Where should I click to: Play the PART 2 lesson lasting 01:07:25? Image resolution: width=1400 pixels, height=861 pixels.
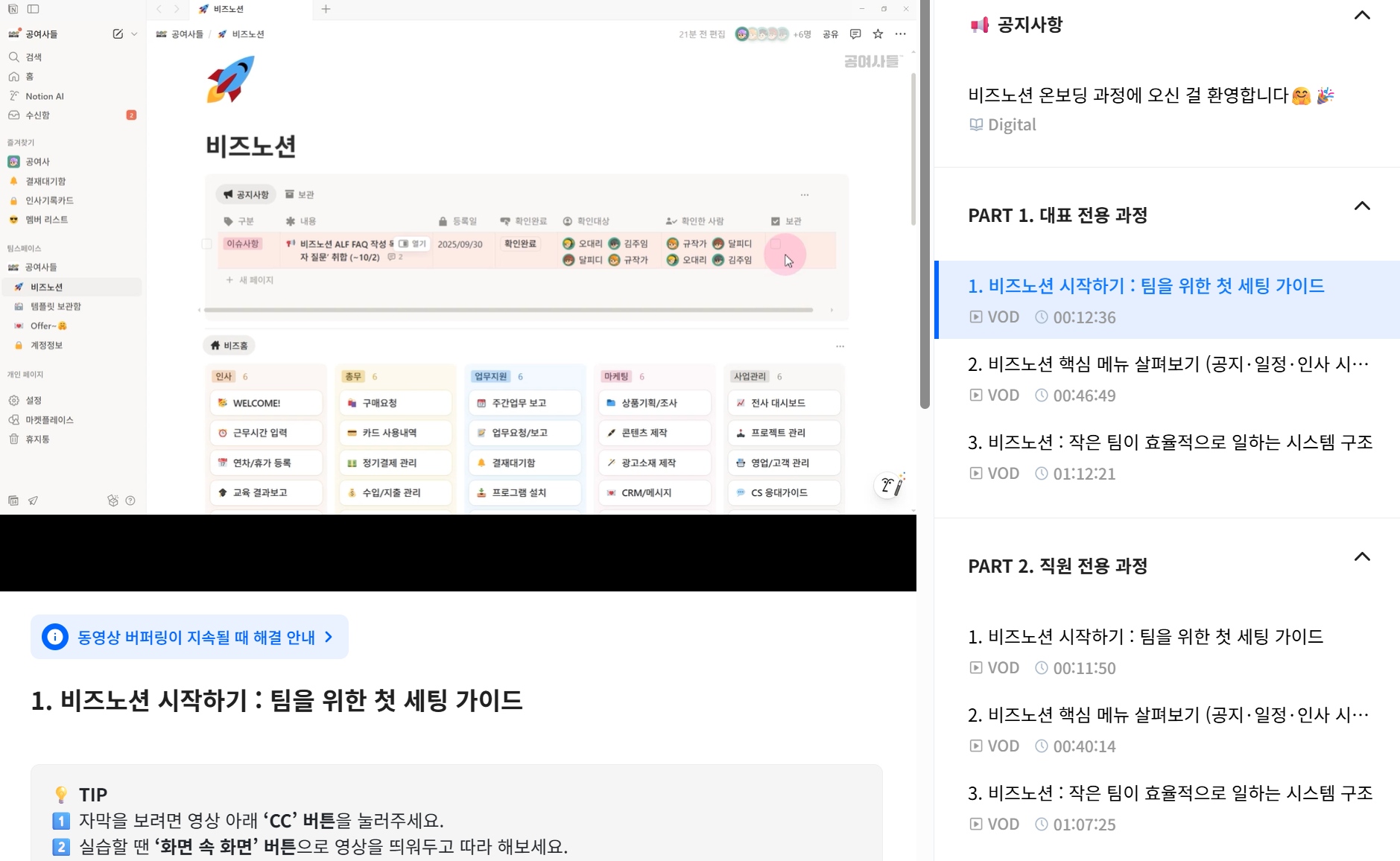(x=1168, y=807)
